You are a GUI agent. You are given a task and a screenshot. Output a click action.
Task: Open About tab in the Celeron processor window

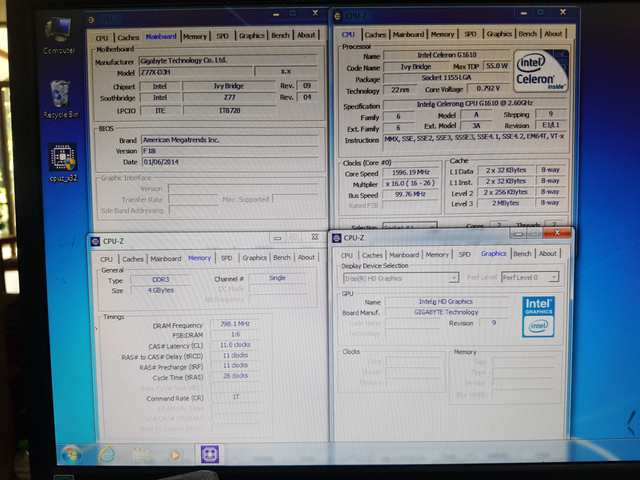pyautogui.click(x=553, y=33)
